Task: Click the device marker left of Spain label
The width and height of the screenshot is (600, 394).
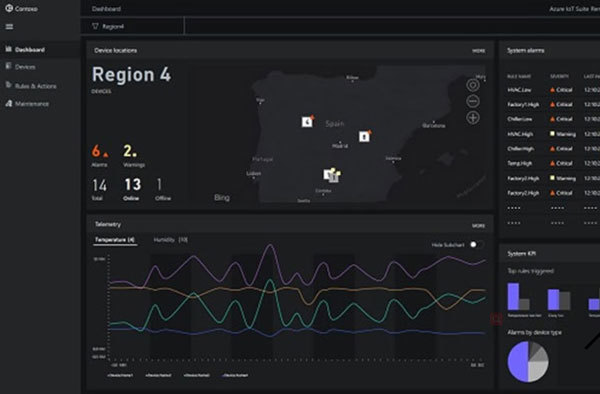Action: coord(307,121)
